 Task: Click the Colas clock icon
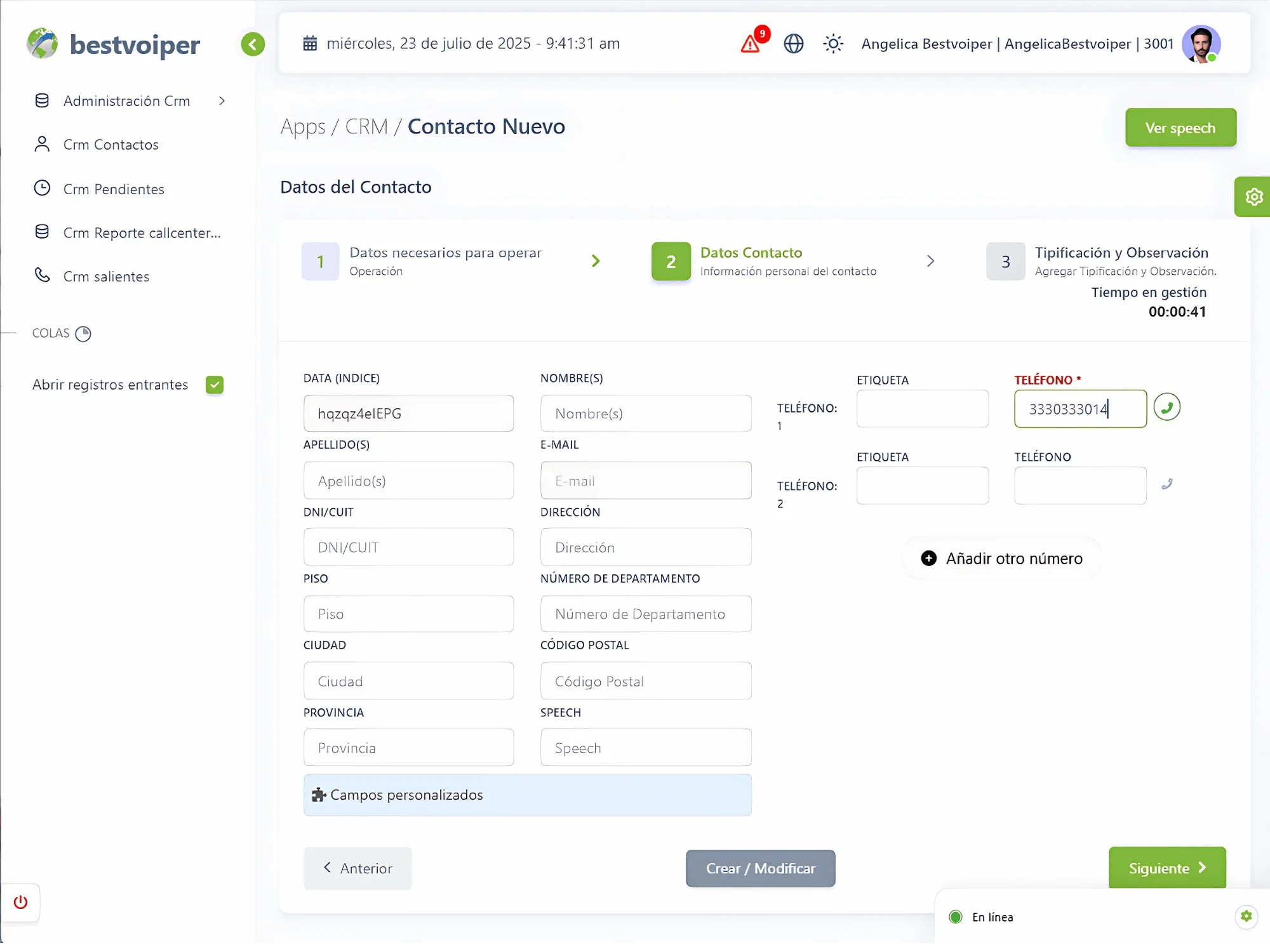[83, 334]
